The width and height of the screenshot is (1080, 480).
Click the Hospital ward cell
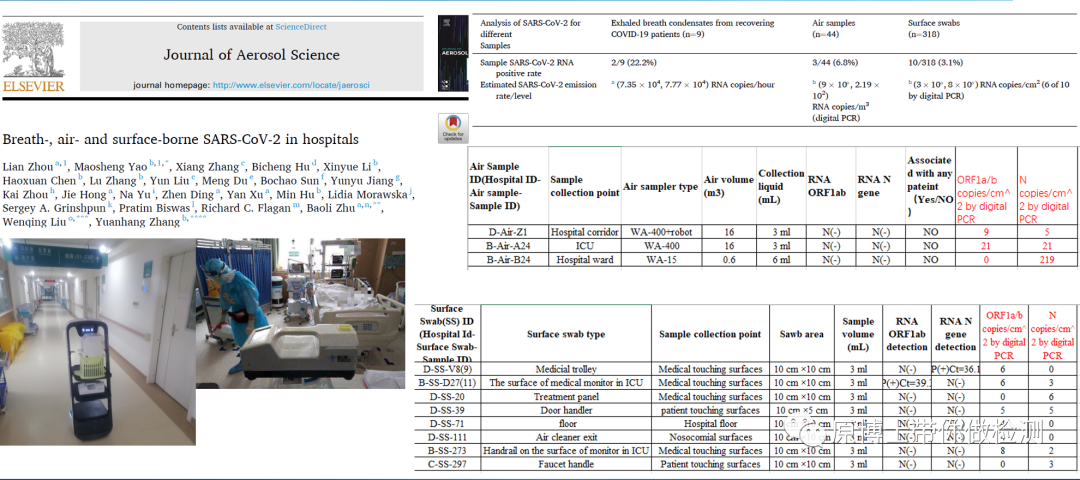[x=585, y=260]
